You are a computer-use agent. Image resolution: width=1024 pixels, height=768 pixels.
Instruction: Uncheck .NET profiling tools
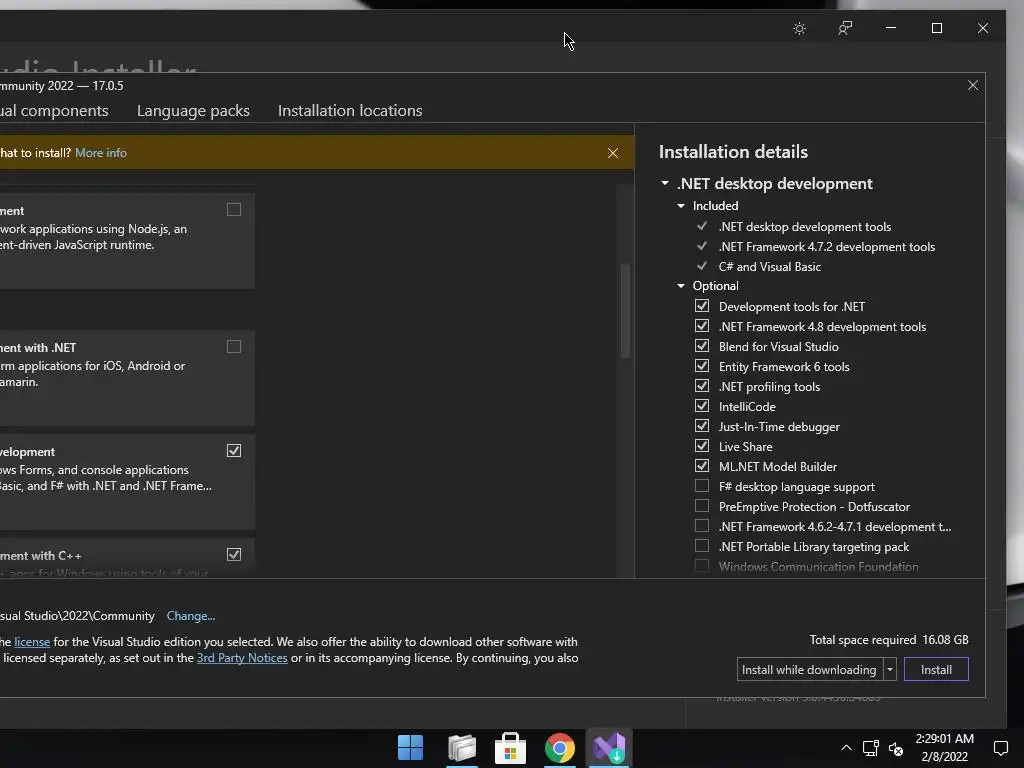tap(702, 386)
